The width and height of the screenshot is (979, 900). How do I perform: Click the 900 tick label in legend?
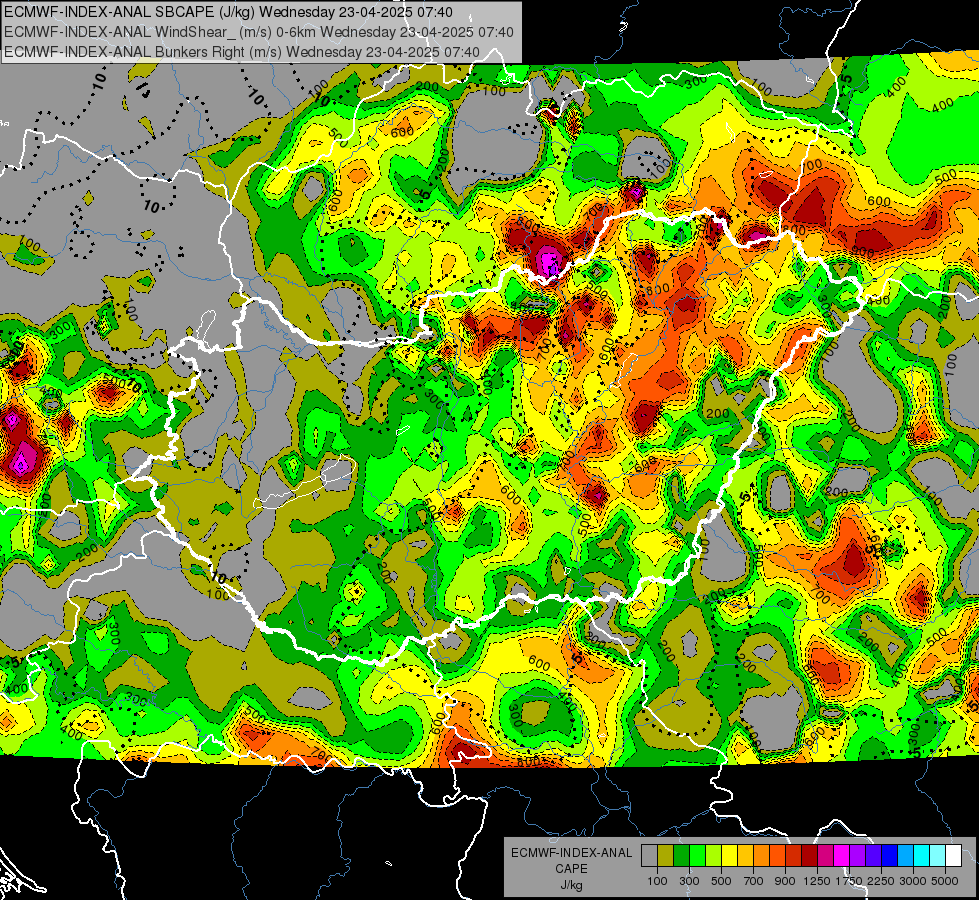click(x=785, y=881)
